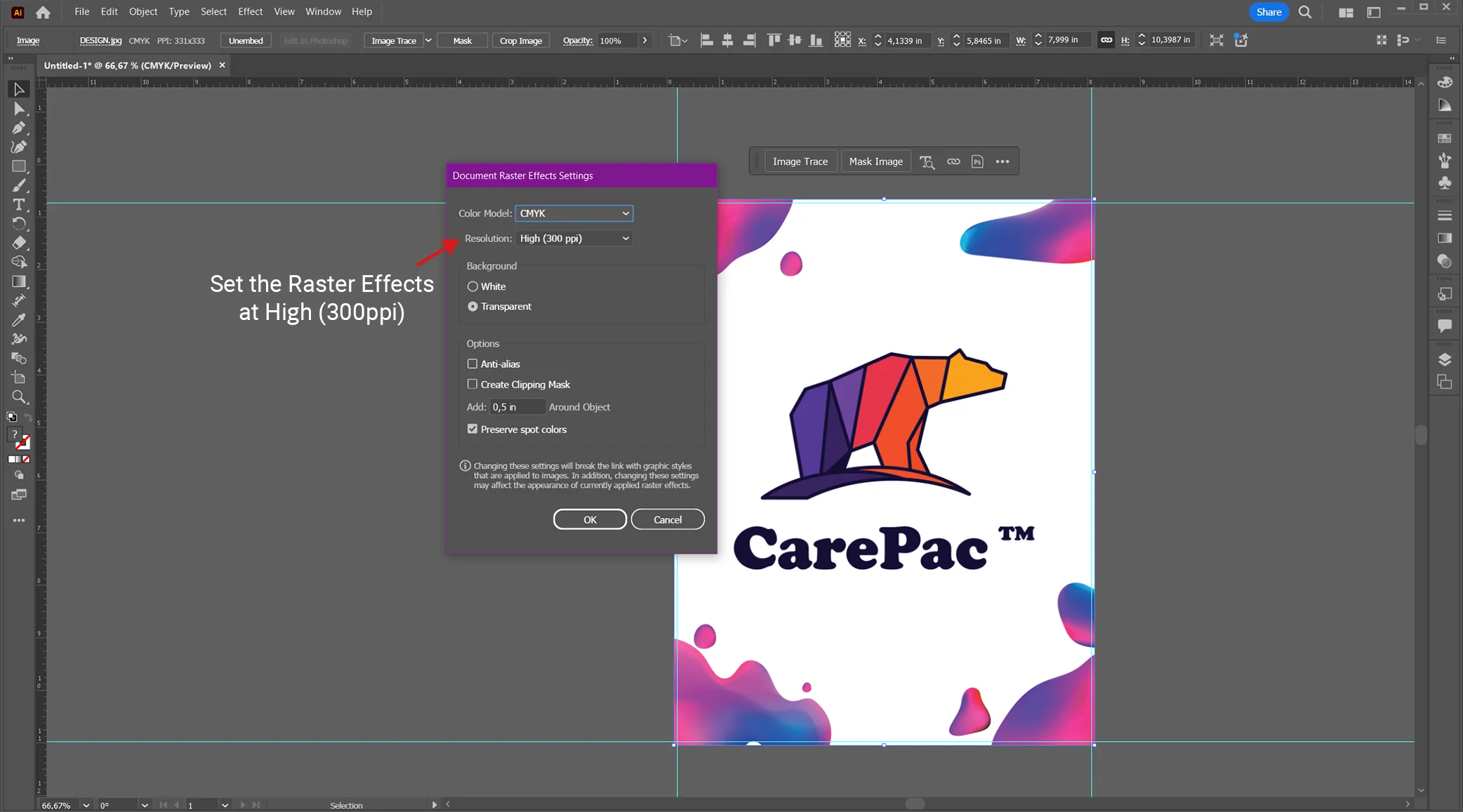Image resolution: width=1463 pixels, height=812 pixels.
Task: Expand the Image Trace presets dropdown
Action: coord(430,40)
